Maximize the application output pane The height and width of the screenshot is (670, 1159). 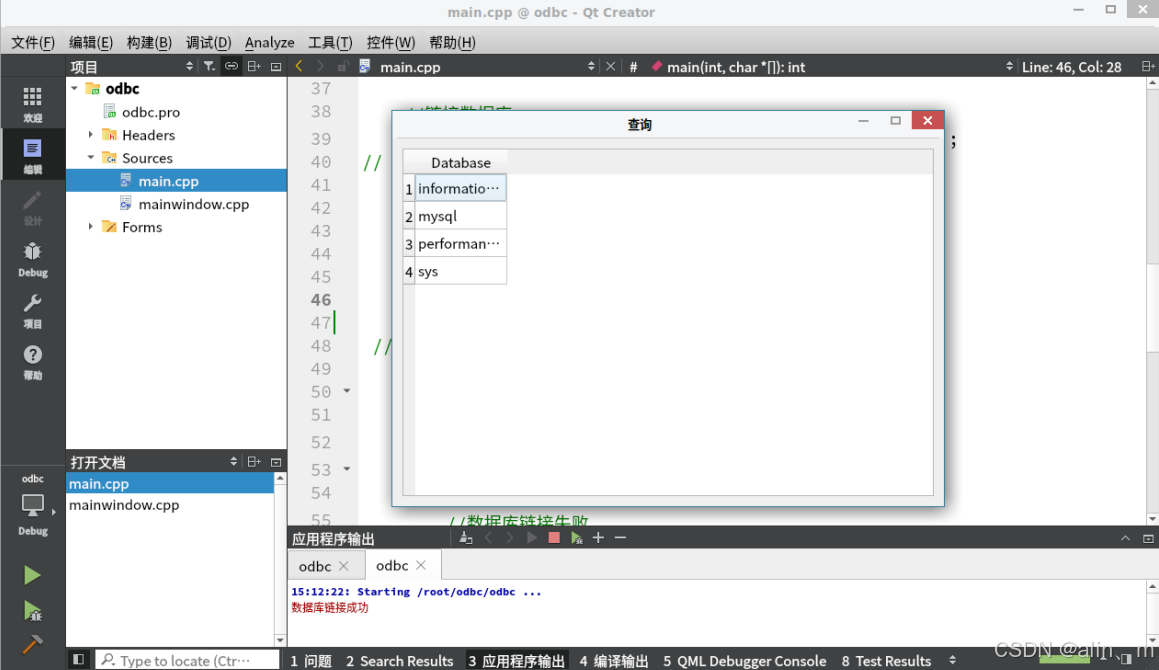1148,538
